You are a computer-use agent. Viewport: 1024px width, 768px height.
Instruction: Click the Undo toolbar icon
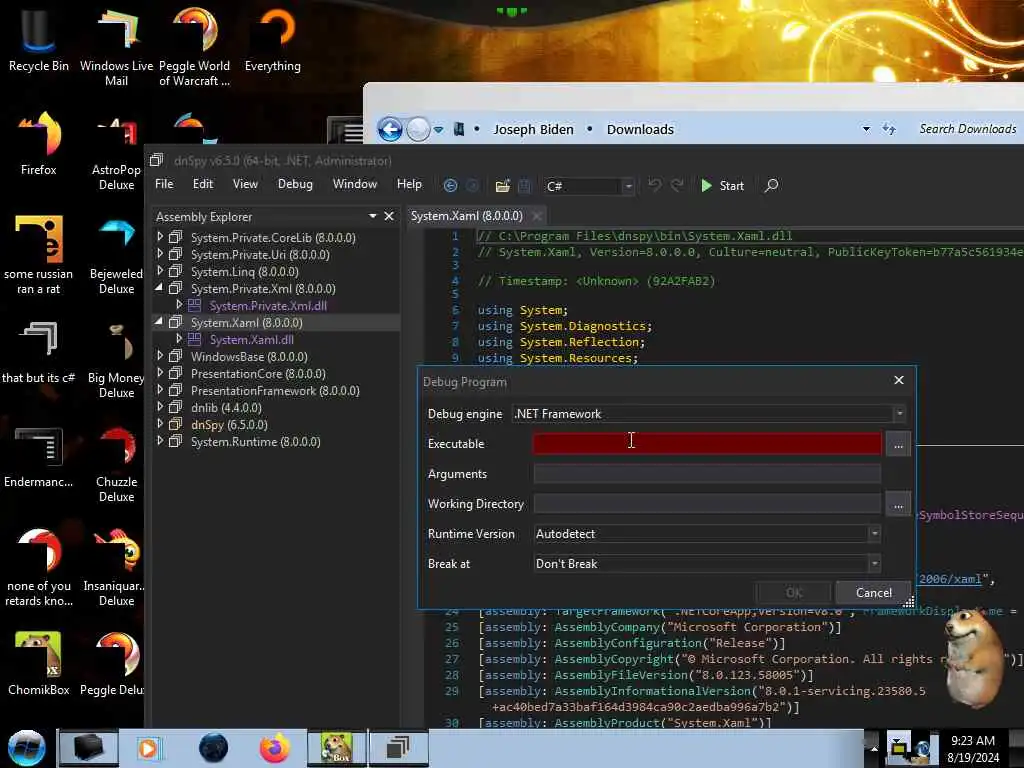(654, 185)
